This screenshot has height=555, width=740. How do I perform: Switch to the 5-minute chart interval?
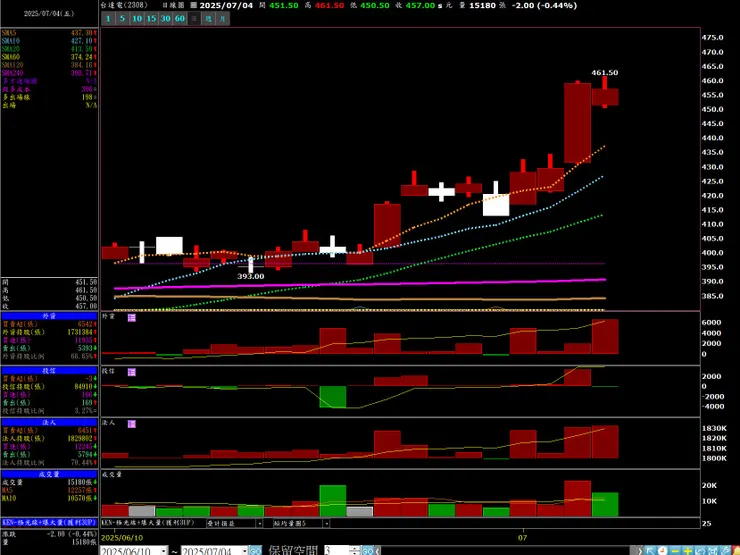(x=122, y=18)
